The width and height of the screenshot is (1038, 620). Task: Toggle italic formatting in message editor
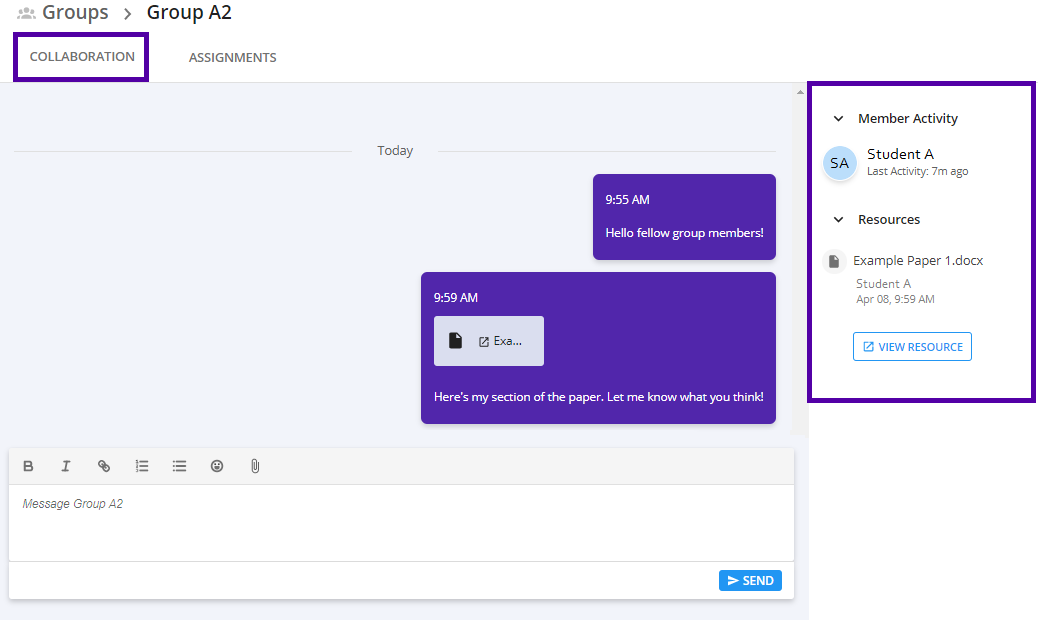pyautogui.click(x=66, y=466)
